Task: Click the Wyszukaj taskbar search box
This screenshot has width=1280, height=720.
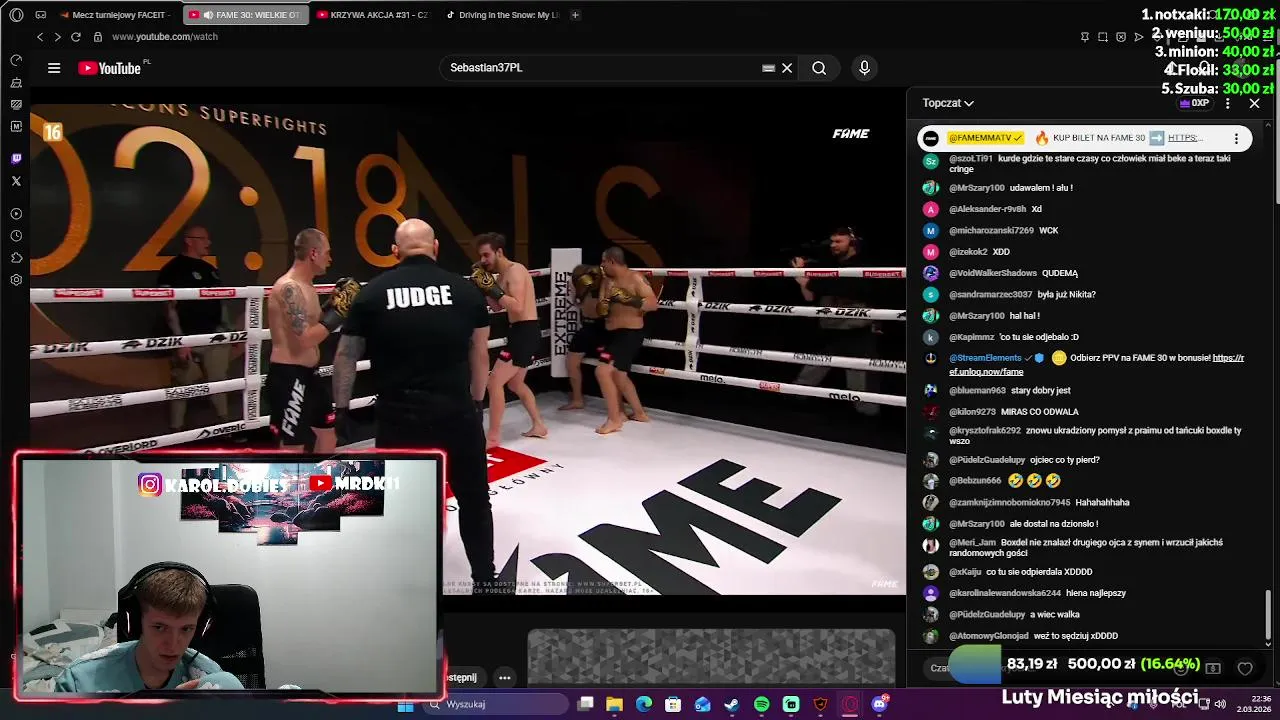Action: (495, 705)
